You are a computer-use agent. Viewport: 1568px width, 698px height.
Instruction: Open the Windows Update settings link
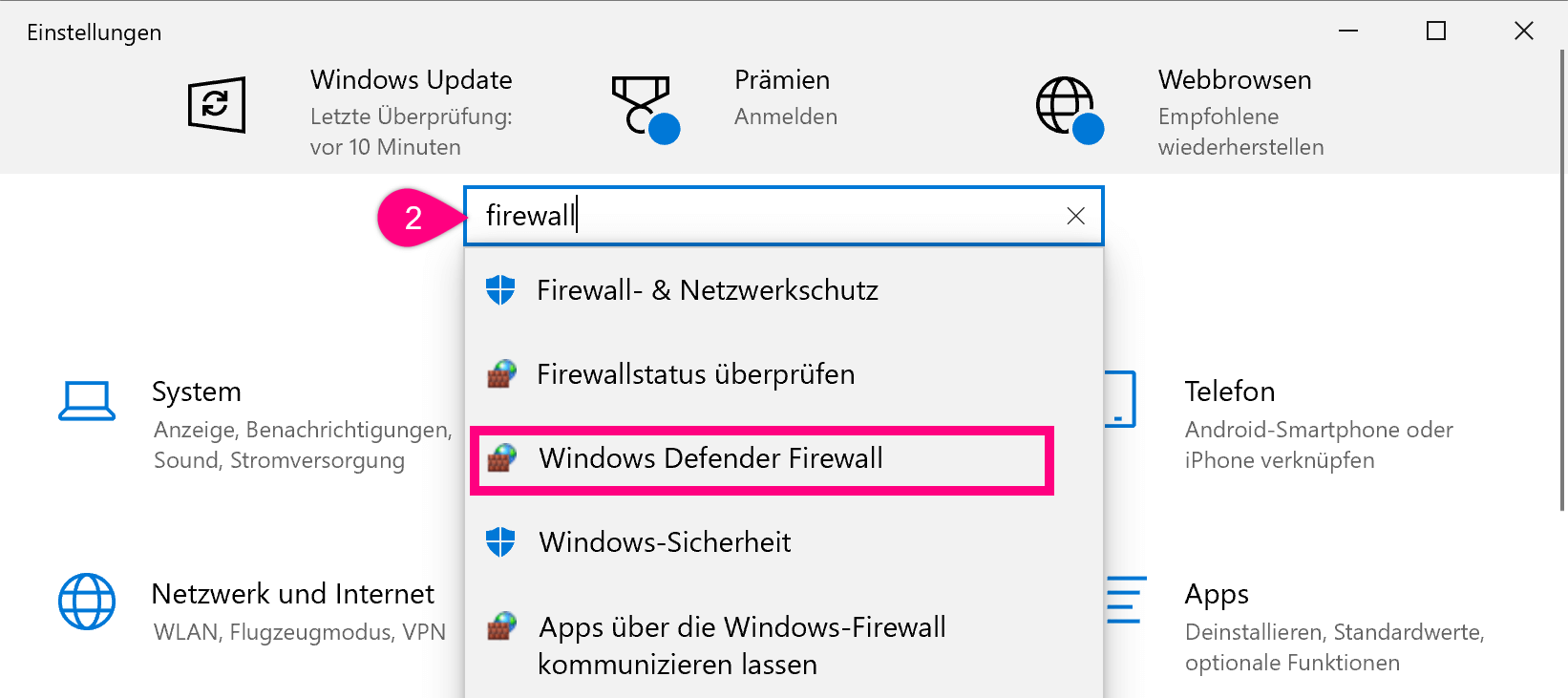[411, 80]
